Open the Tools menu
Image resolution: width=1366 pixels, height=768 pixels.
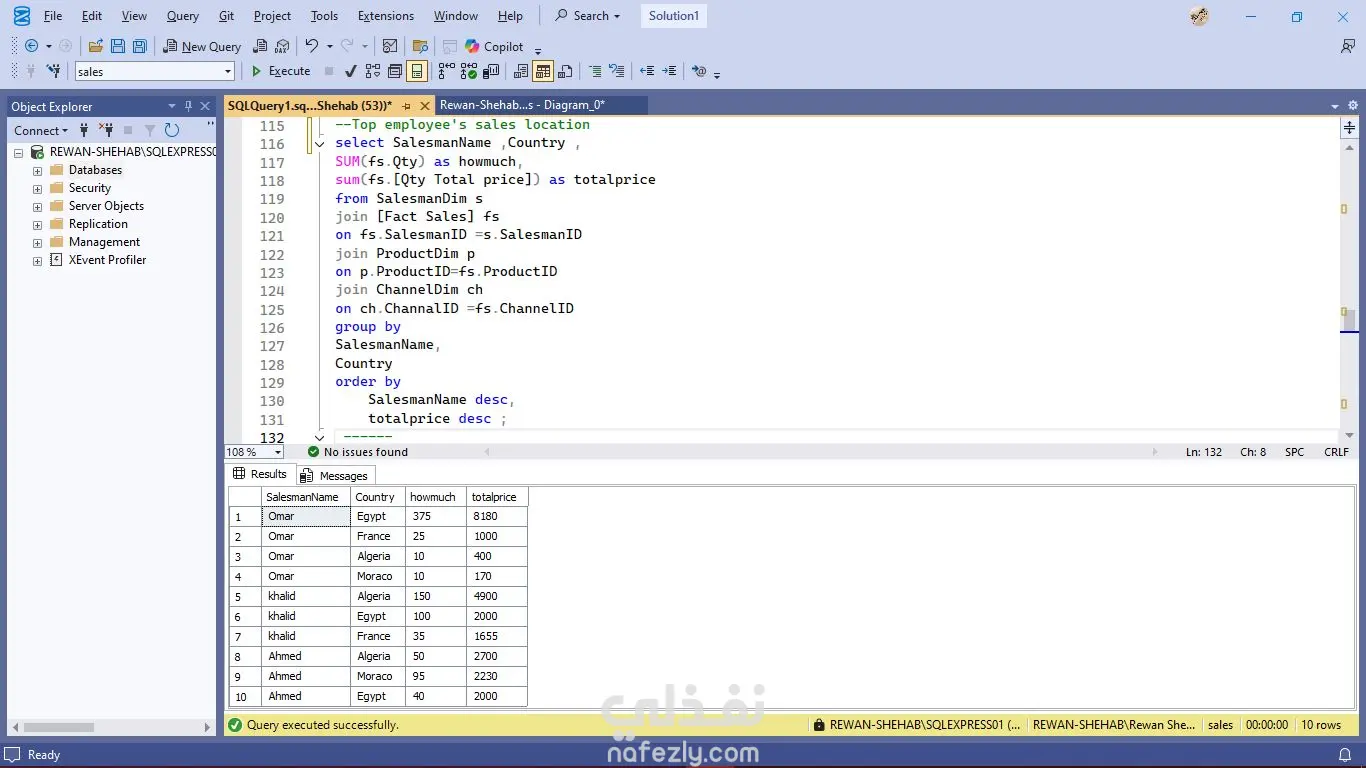[x=324, y=16]
